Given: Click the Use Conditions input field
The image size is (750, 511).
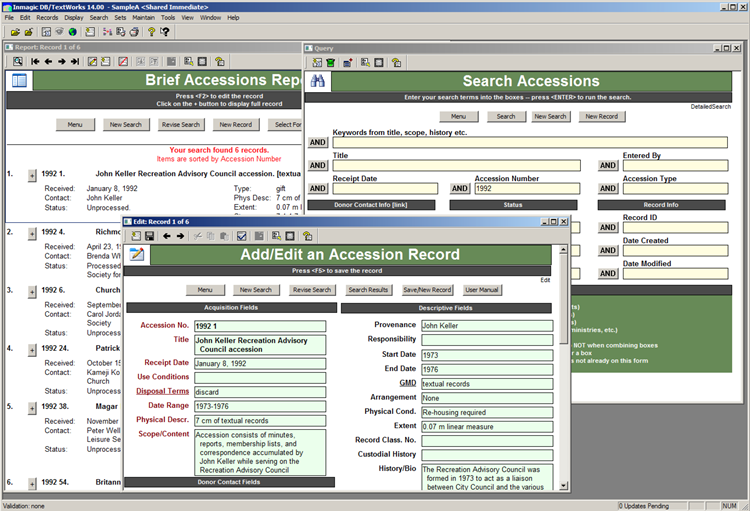Looking at the screenshot, I should (260, 378).
